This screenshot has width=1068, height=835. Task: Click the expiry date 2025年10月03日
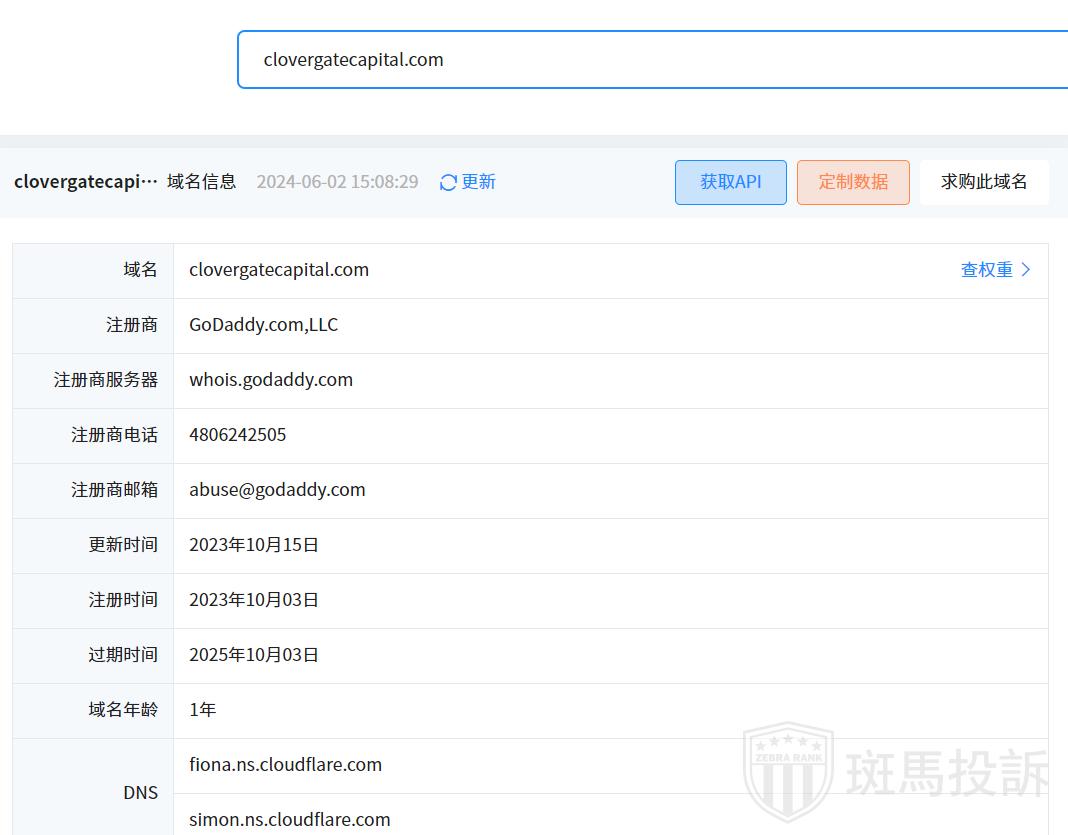coord(254,655)
